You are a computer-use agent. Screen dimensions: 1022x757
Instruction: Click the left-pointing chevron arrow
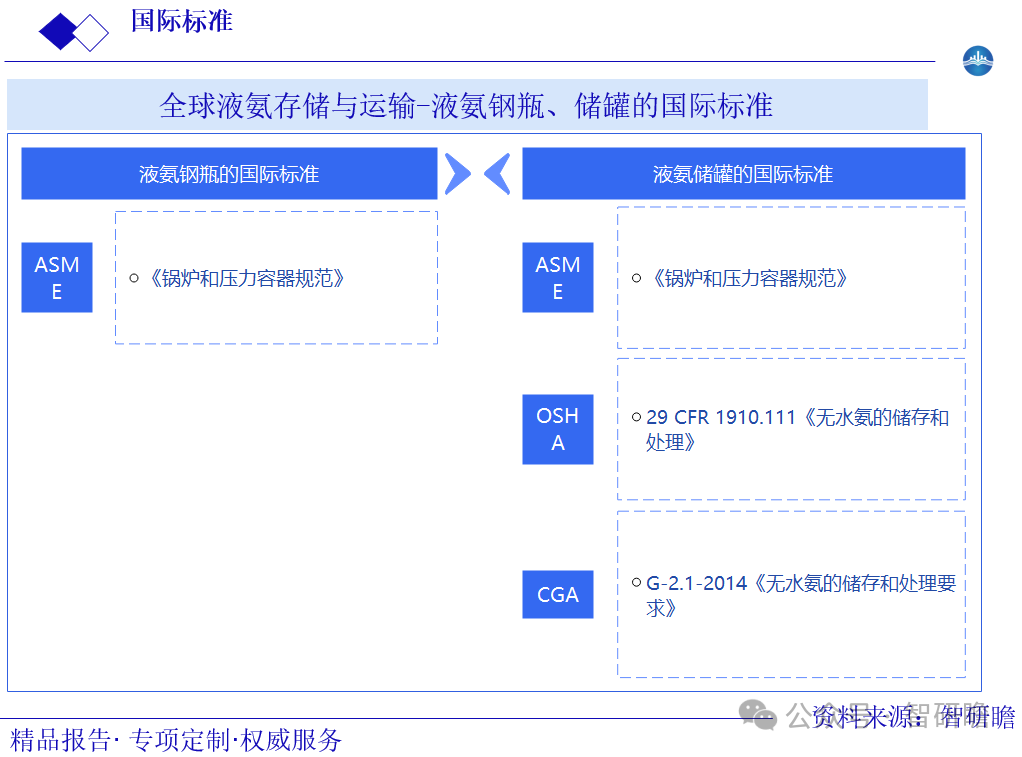pyautogui.click(x=497, y=174)
